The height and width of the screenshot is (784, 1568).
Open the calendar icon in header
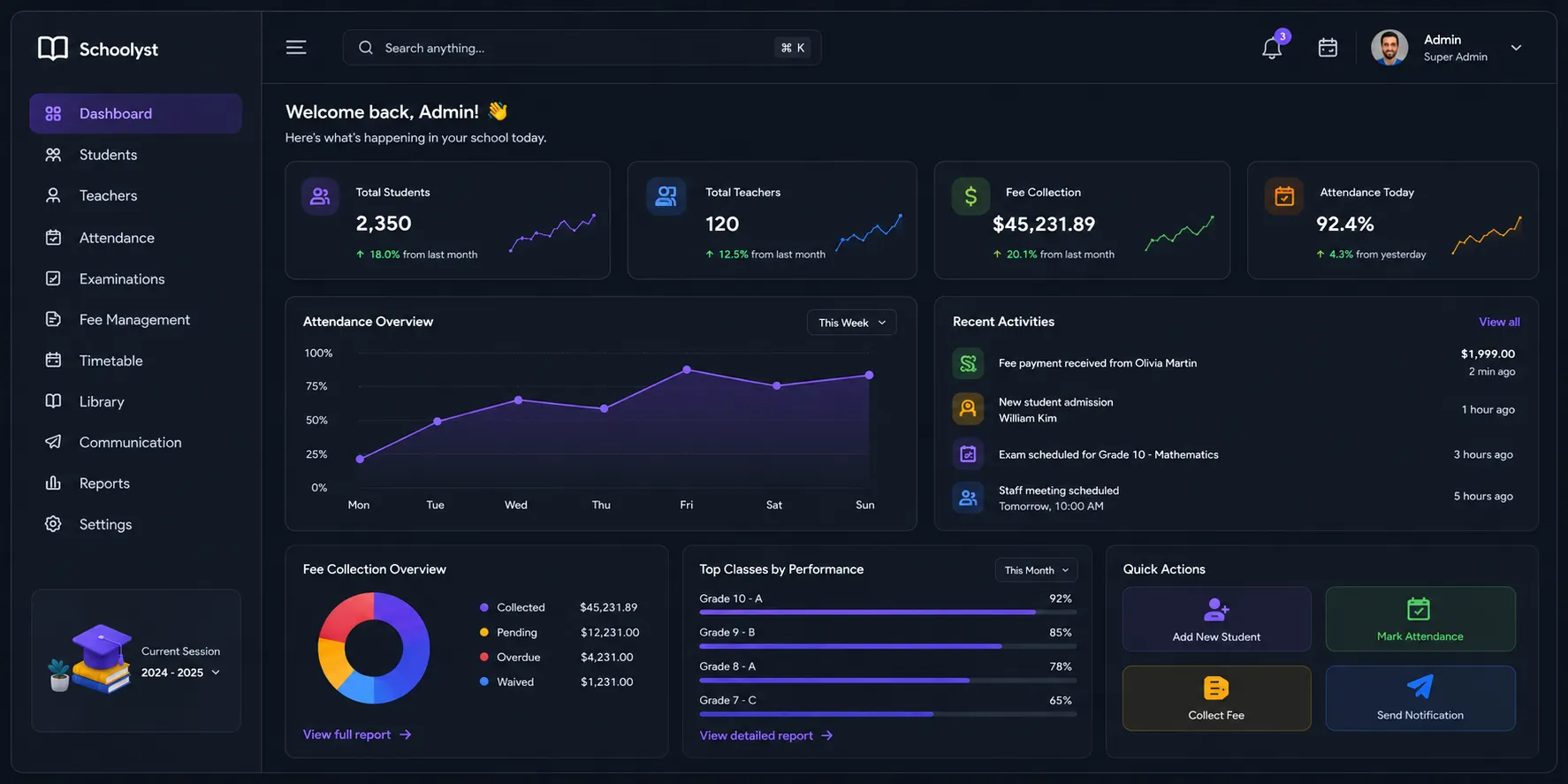[1328, 48]
